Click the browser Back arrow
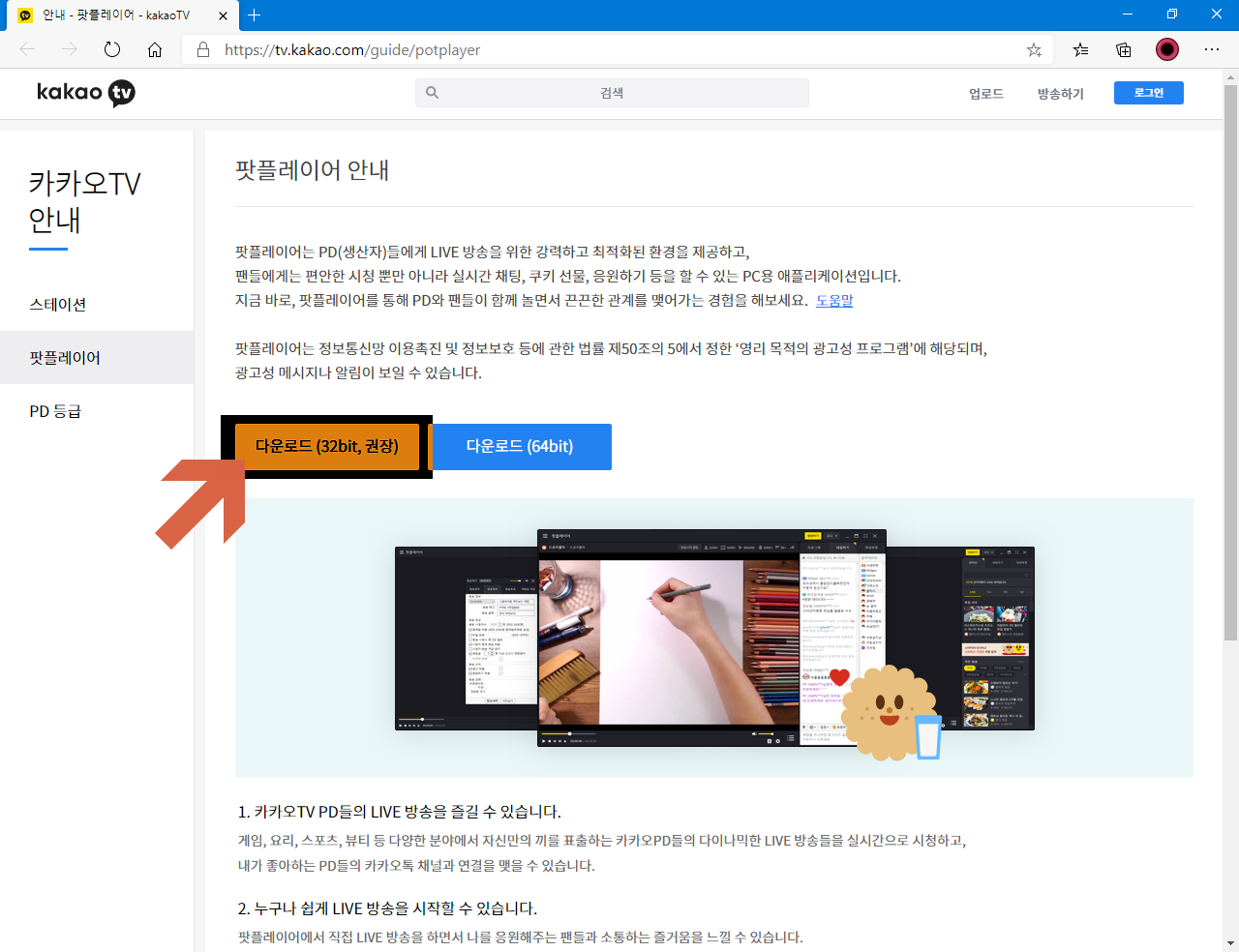 coord(27,49)
